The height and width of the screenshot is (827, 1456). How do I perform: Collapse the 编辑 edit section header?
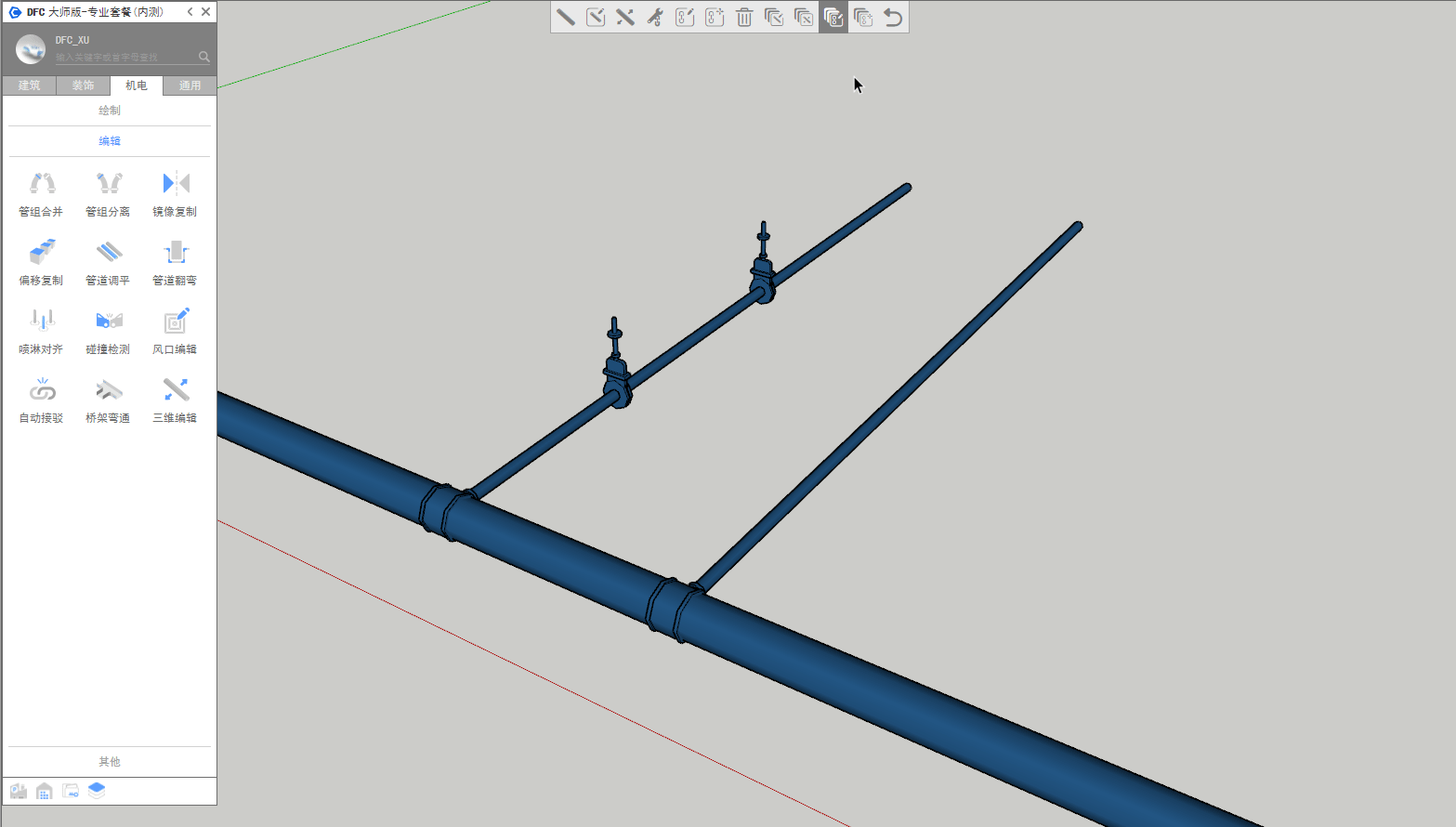coord(110,141)
